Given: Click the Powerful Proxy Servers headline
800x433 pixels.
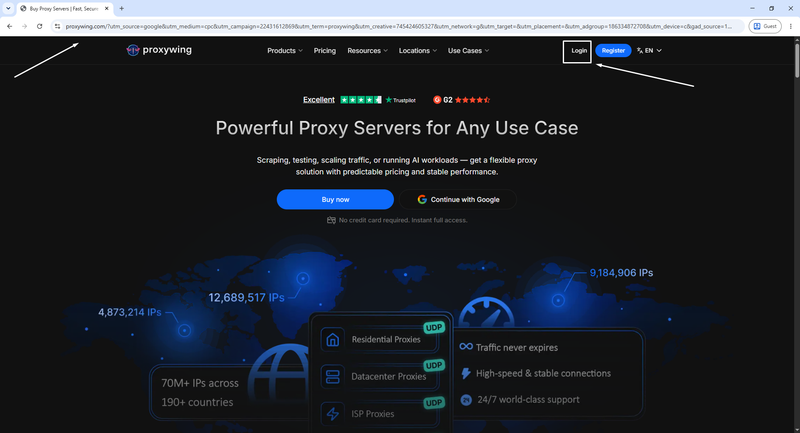Looking at the screenshot, I should [397, 128].
